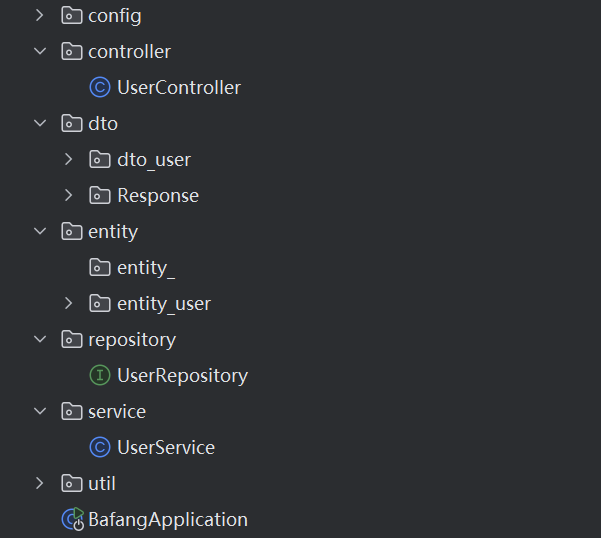Collapse the repository package chevron
This screenshot has width=601, height=538.
(x=40, y=339)
